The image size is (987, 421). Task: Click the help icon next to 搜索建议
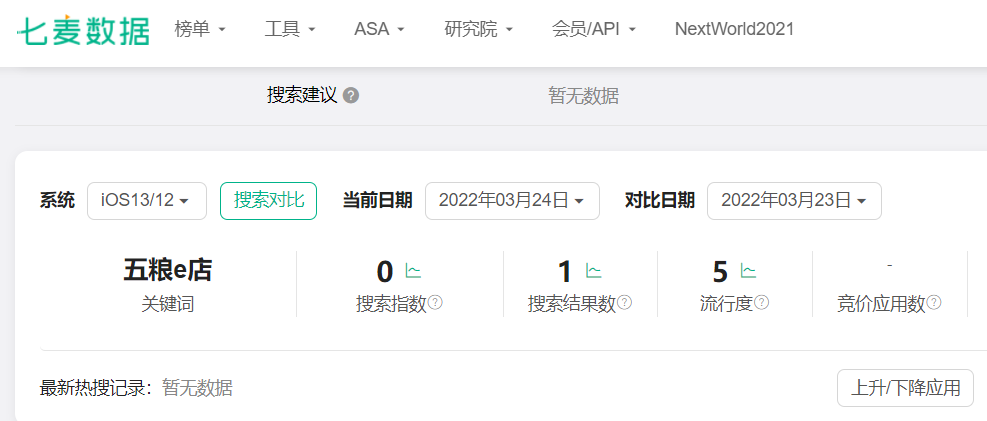(351, 96)
